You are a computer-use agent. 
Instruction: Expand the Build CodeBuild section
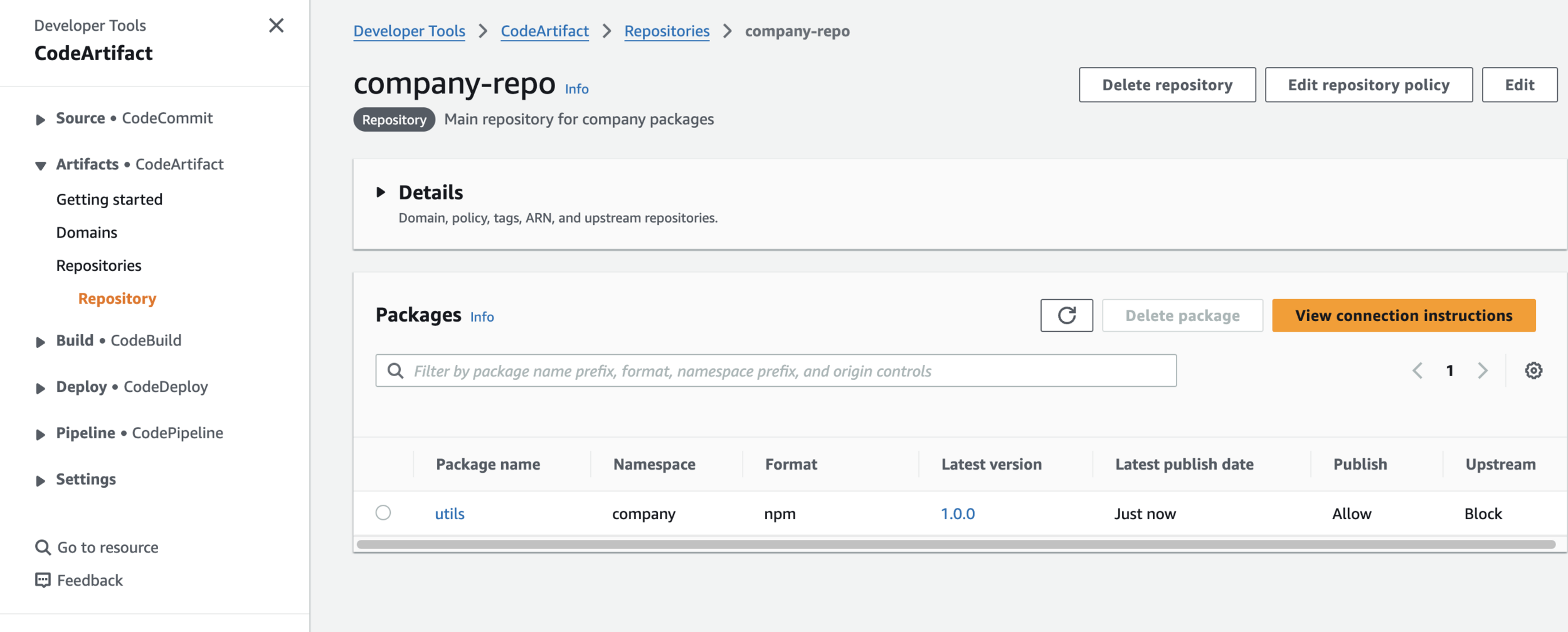pos(40,342)
